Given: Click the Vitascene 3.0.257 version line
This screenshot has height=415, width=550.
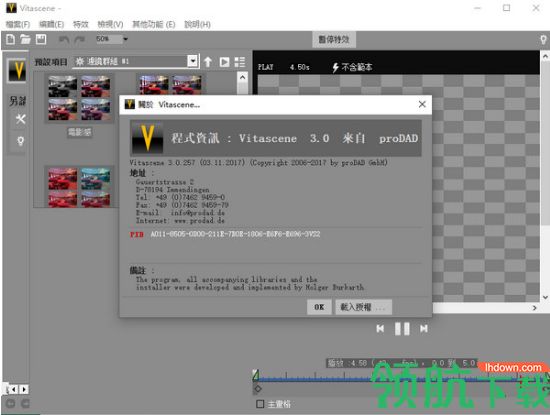Looking at the screenshot, I should (259, 162).
